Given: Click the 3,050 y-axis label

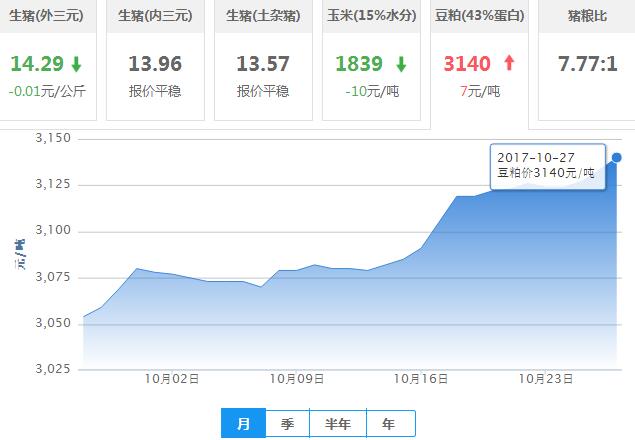Looking at the screenshot, I should tap(53, 323).
